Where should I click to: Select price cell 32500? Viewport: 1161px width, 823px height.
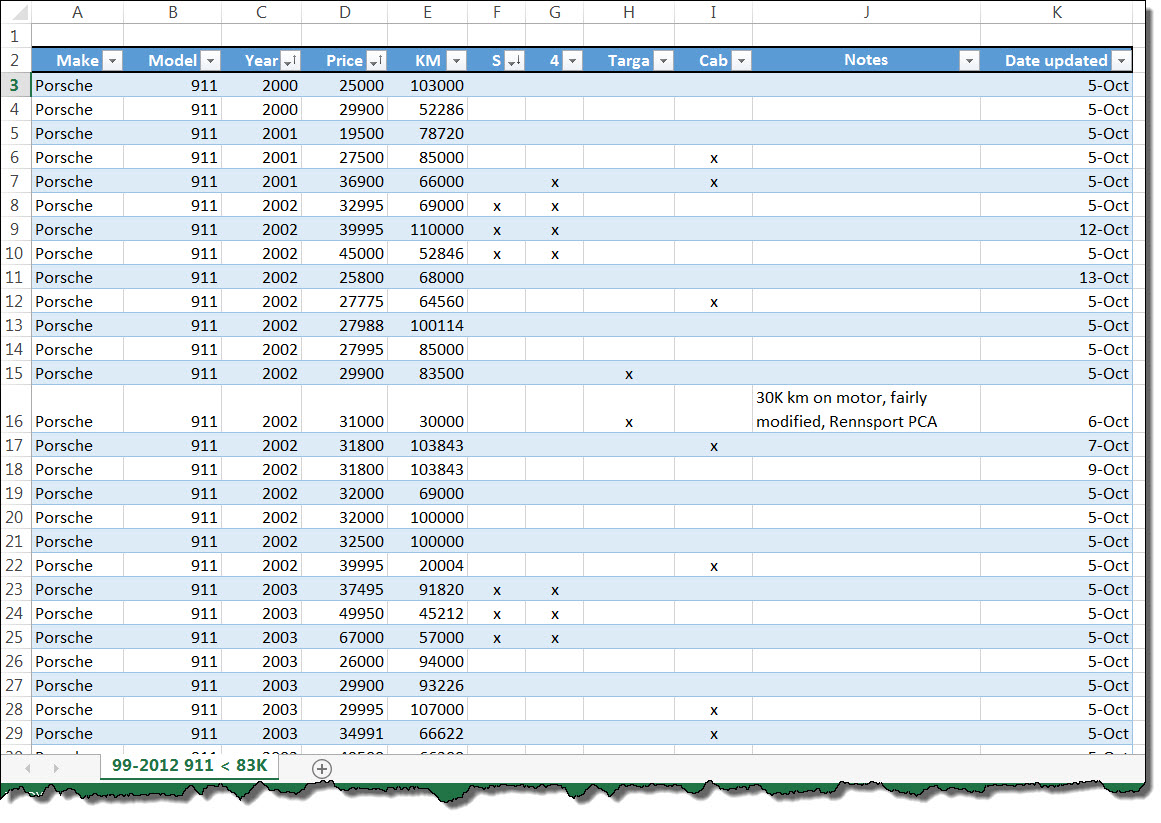pyautogui.click(x=344, y=542)
